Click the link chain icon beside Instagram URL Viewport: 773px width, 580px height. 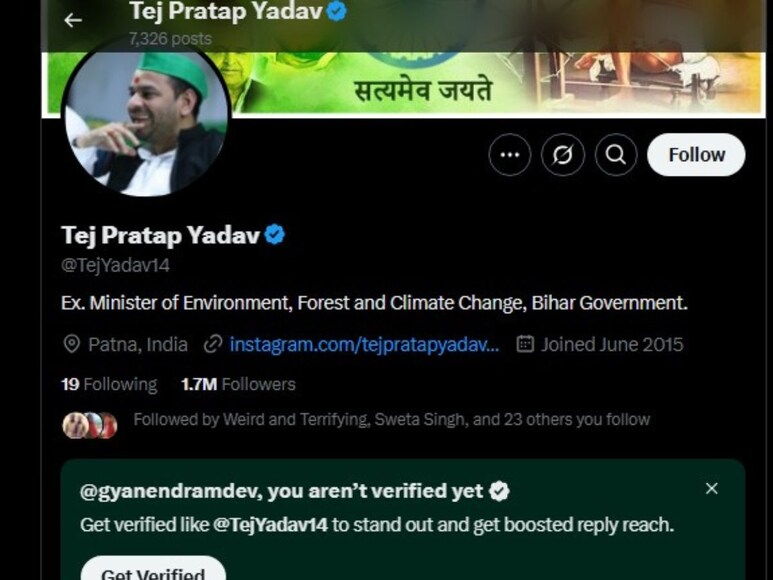[213, 344]
